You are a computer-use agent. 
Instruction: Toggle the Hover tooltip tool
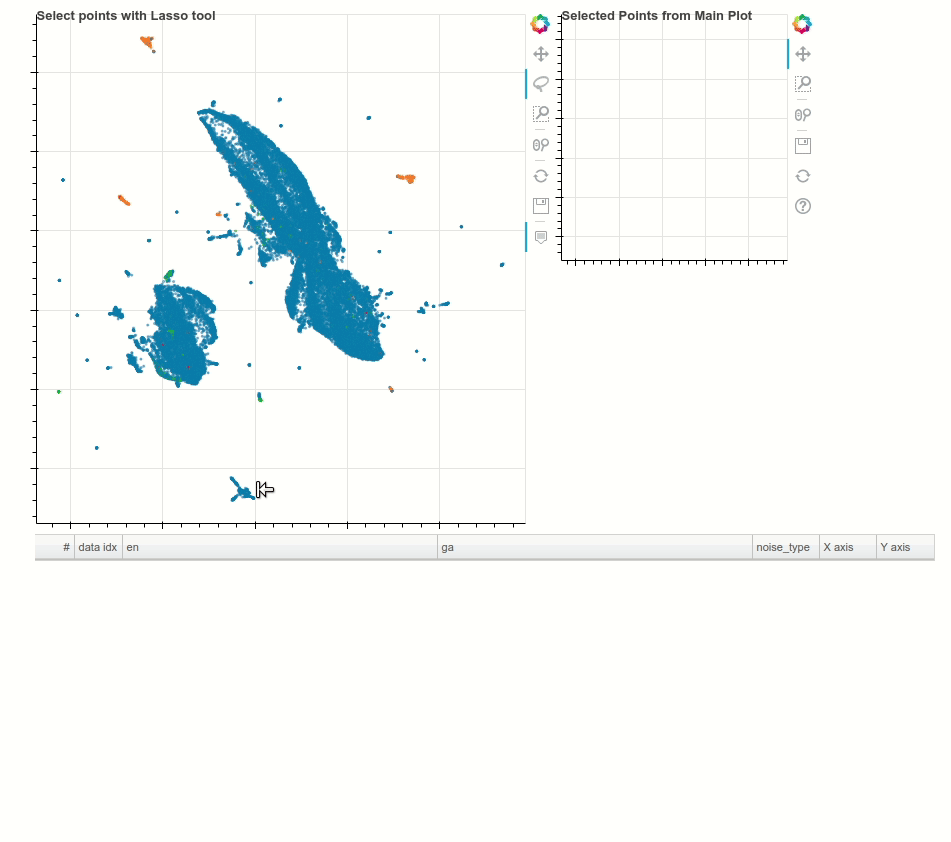[x=540, y=237]
